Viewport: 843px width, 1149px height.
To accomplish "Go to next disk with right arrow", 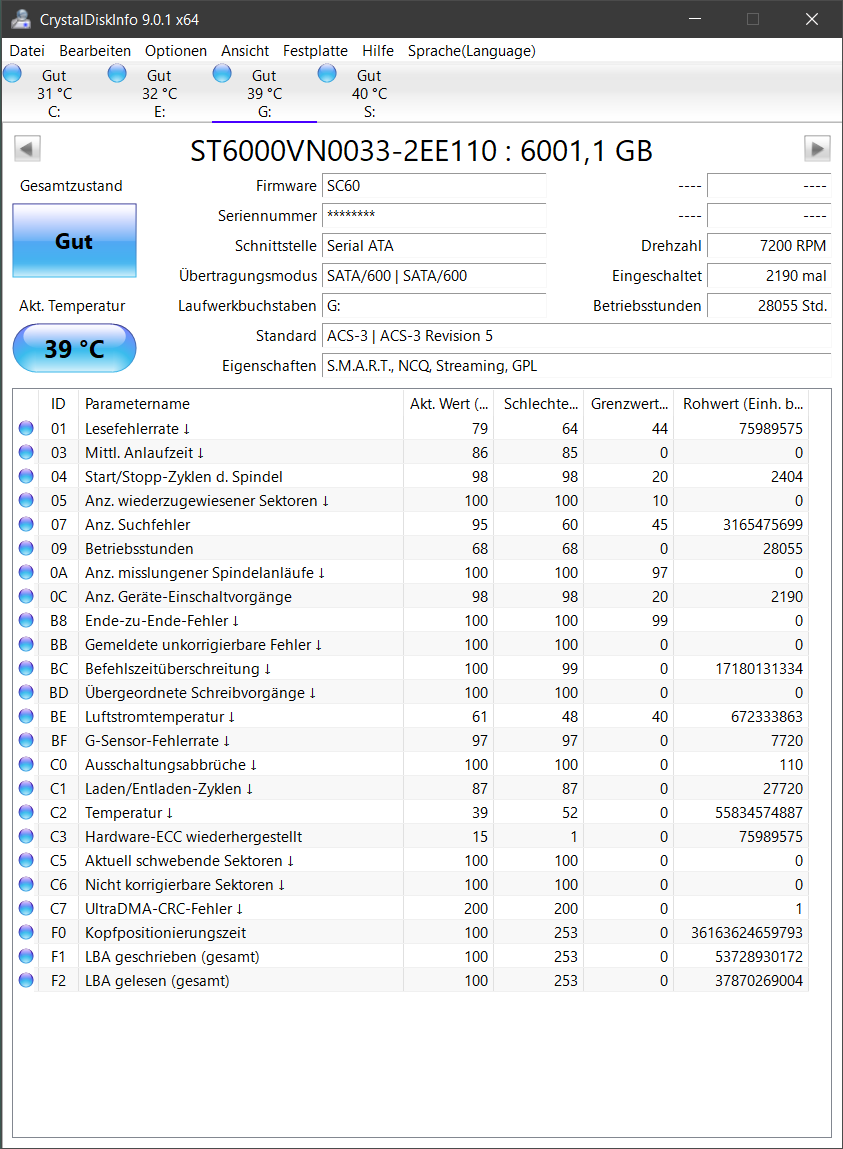I will (817, 149).
